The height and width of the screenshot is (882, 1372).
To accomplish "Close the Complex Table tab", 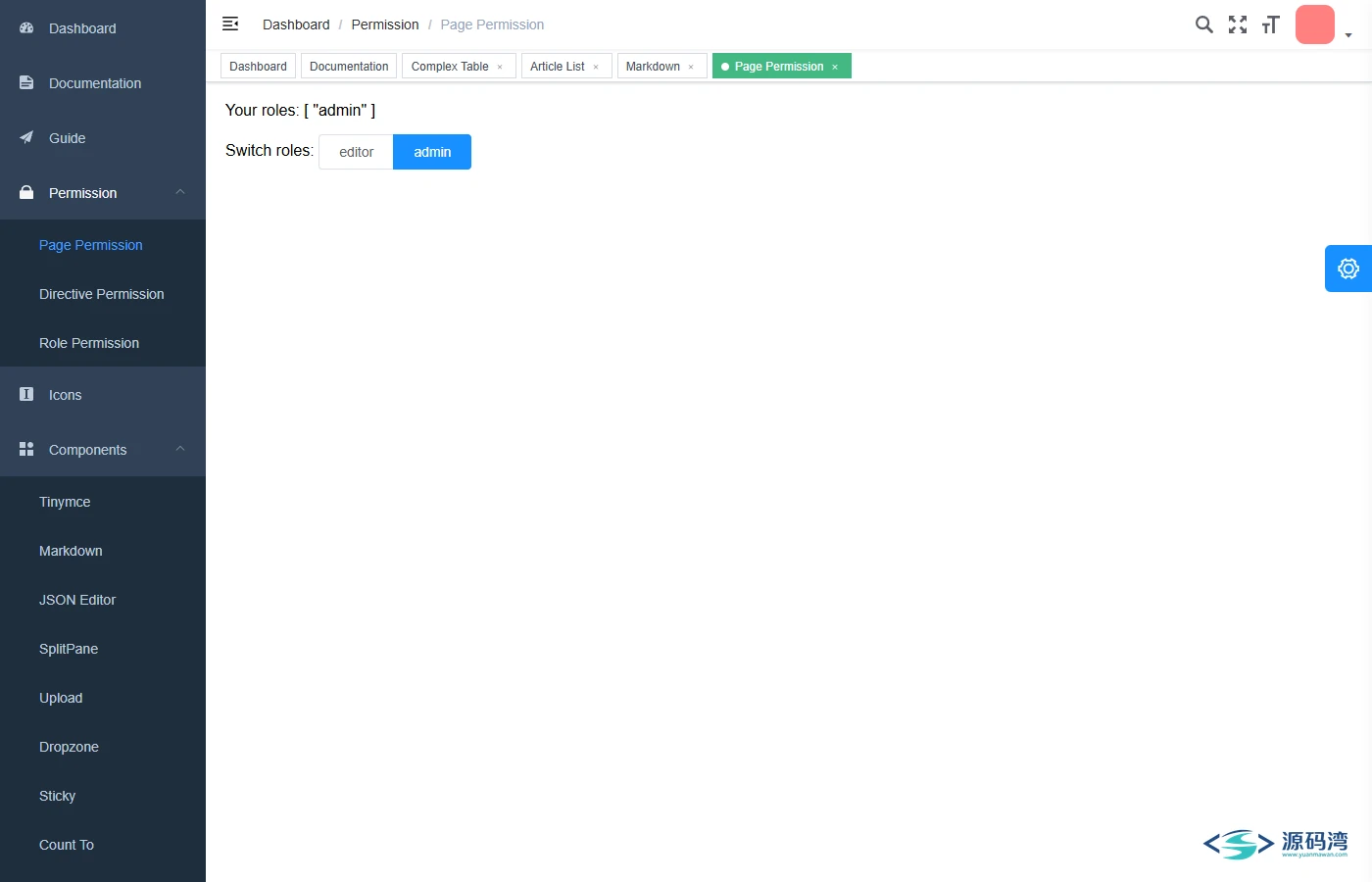I will (x=500, y=67).
